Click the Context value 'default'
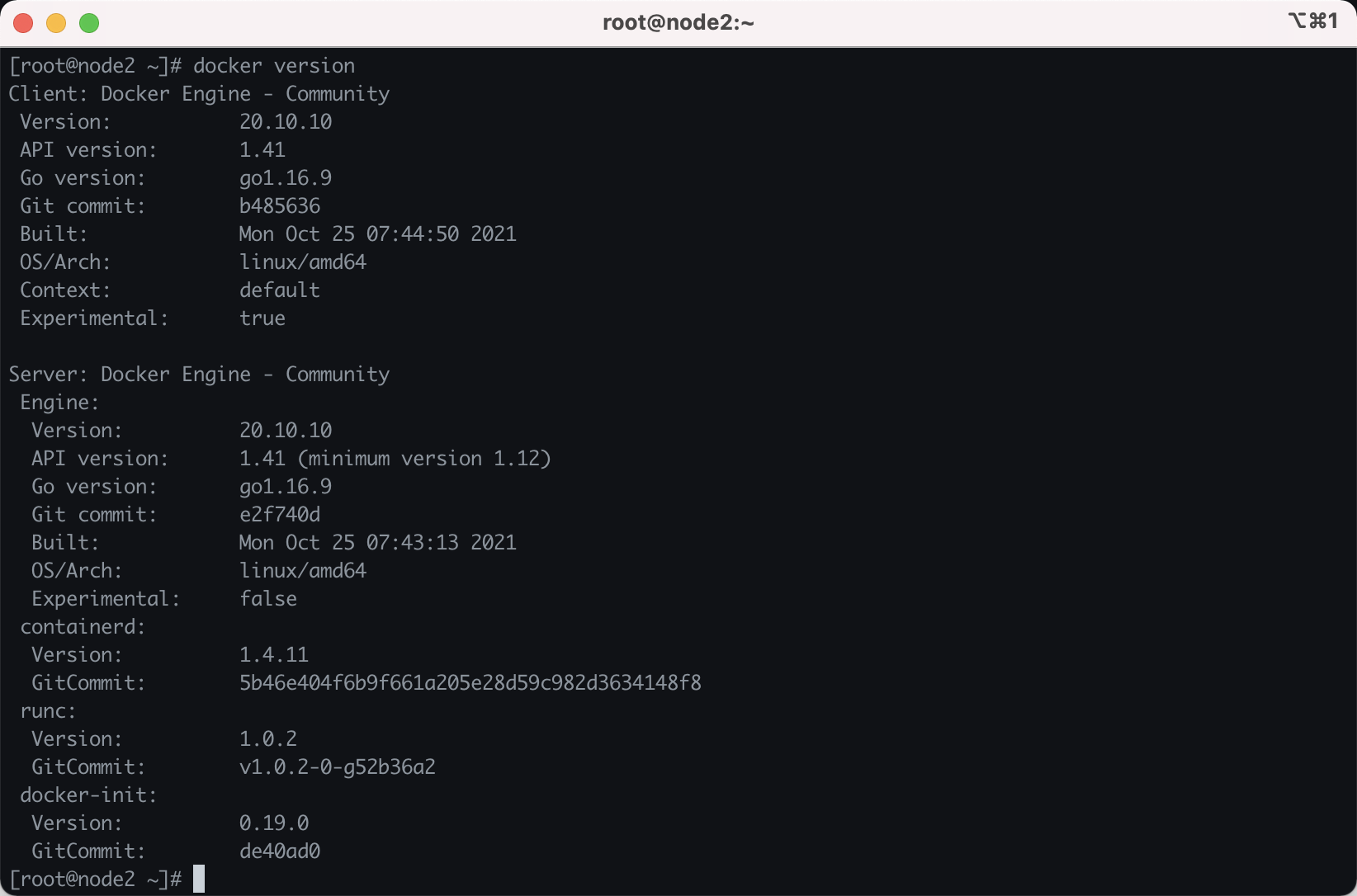1357x896 pixels. [280, 290]
